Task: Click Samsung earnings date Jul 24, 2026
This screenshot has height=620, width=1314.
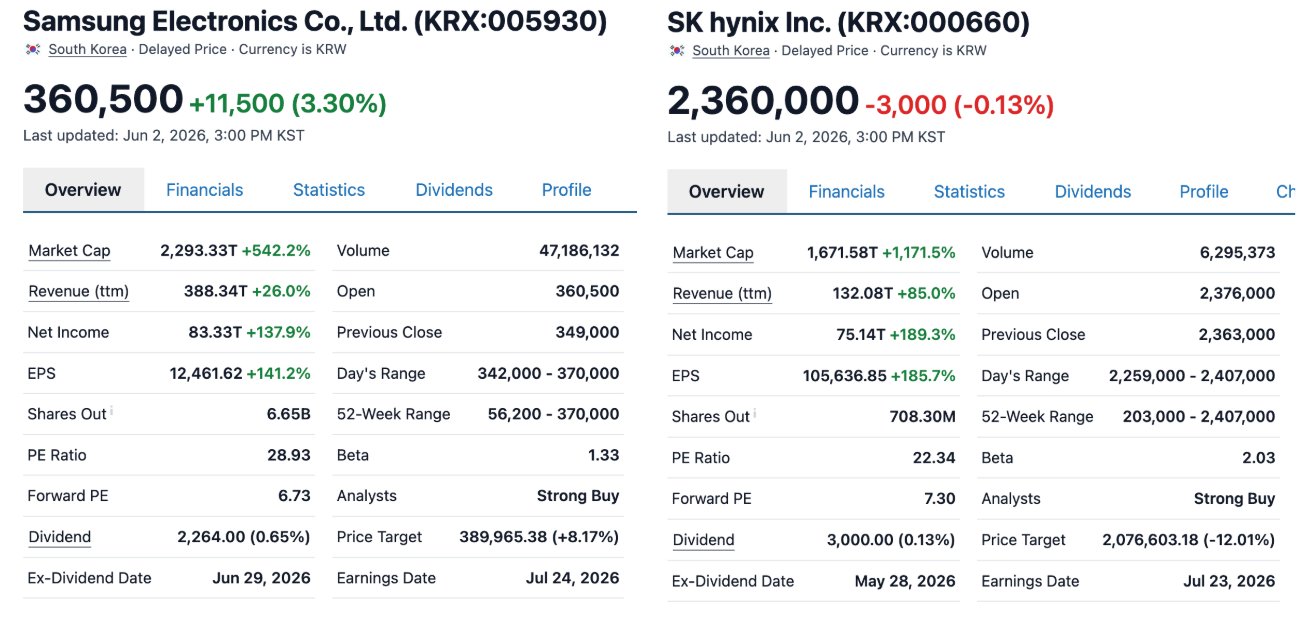Action: tap(573, 578)
